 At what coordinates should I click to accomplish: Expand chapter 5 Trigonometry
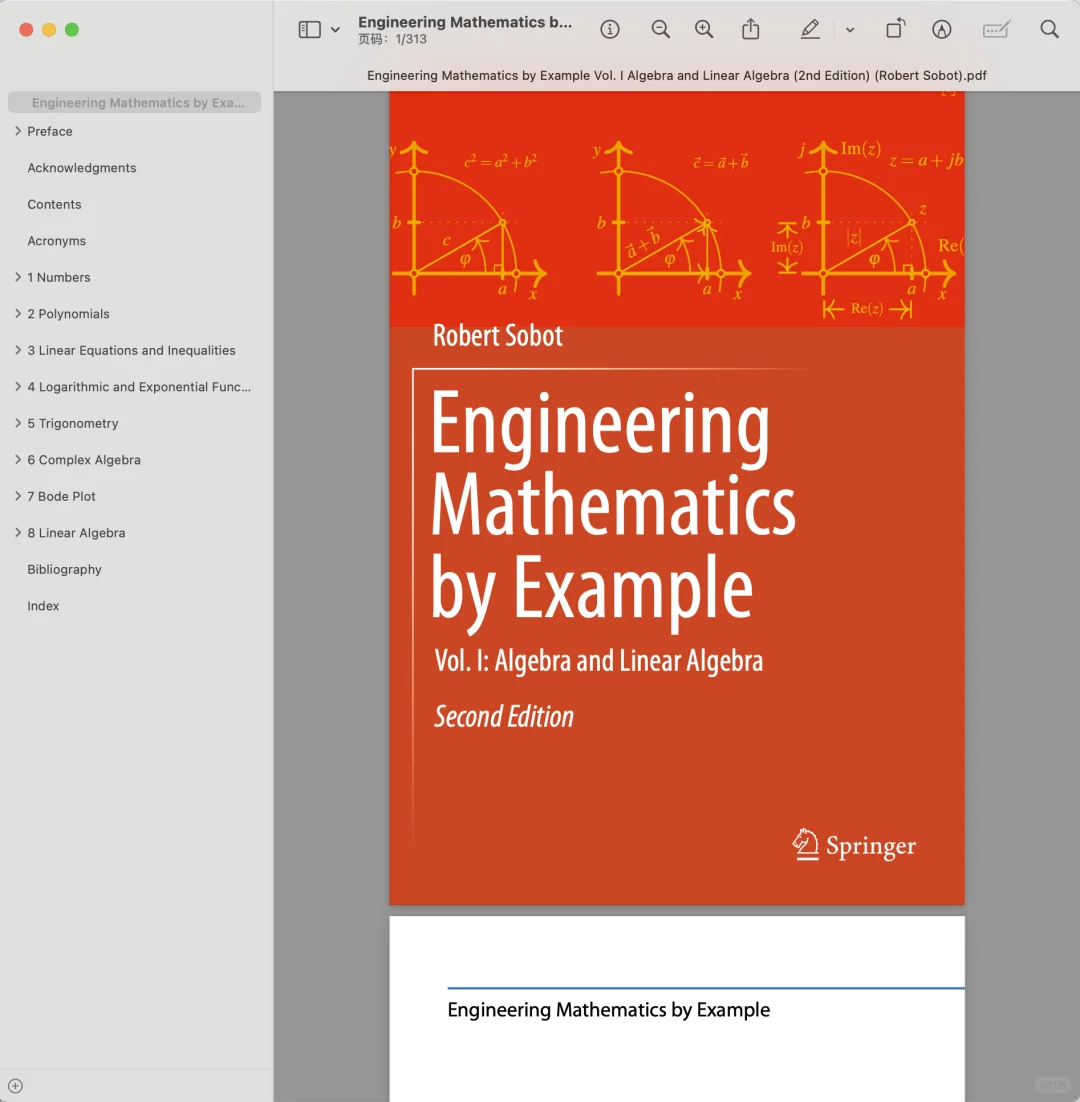point(18,423)
